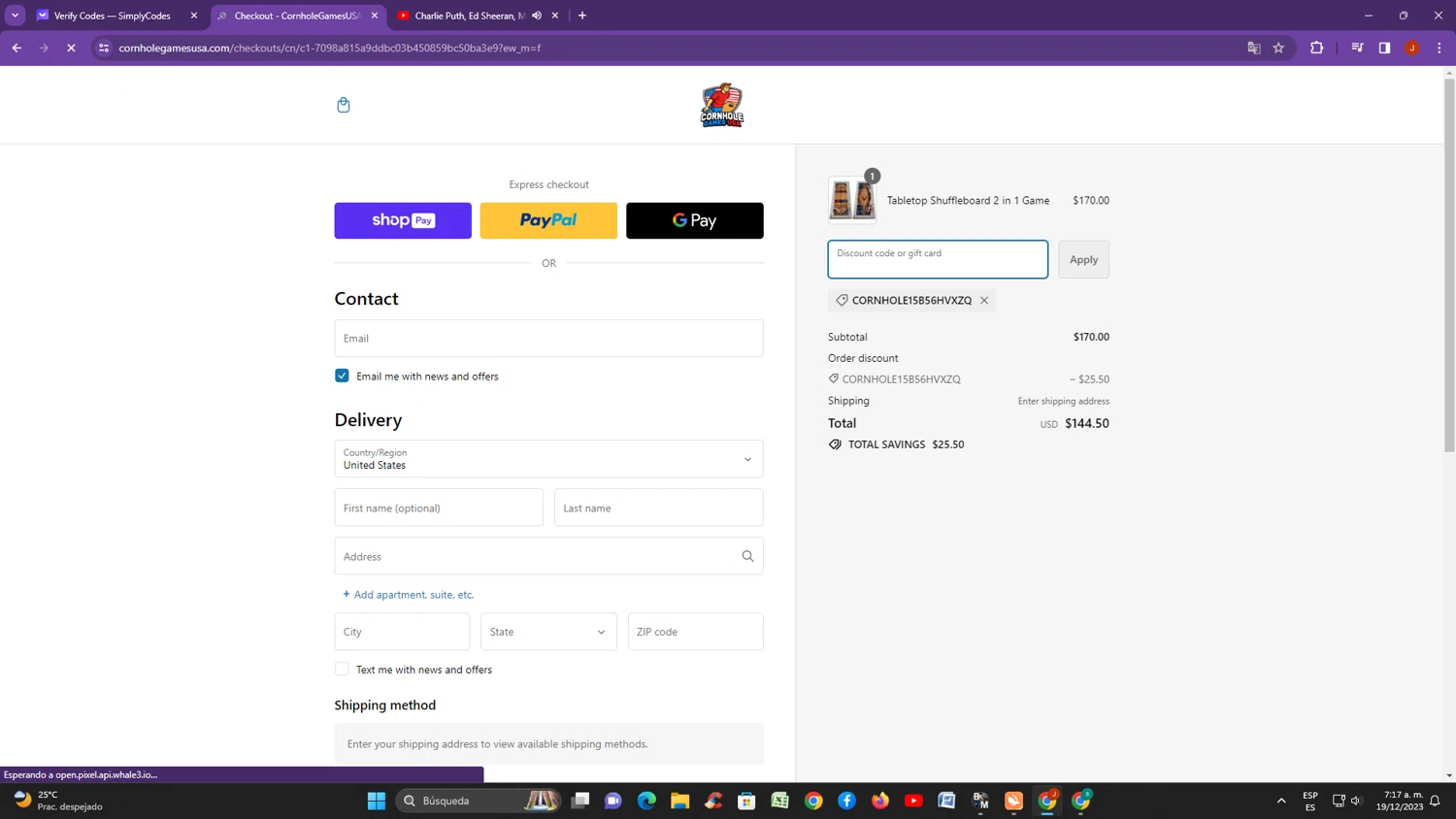
Task: Open the Country/Region dropdown
Action: 548,459
